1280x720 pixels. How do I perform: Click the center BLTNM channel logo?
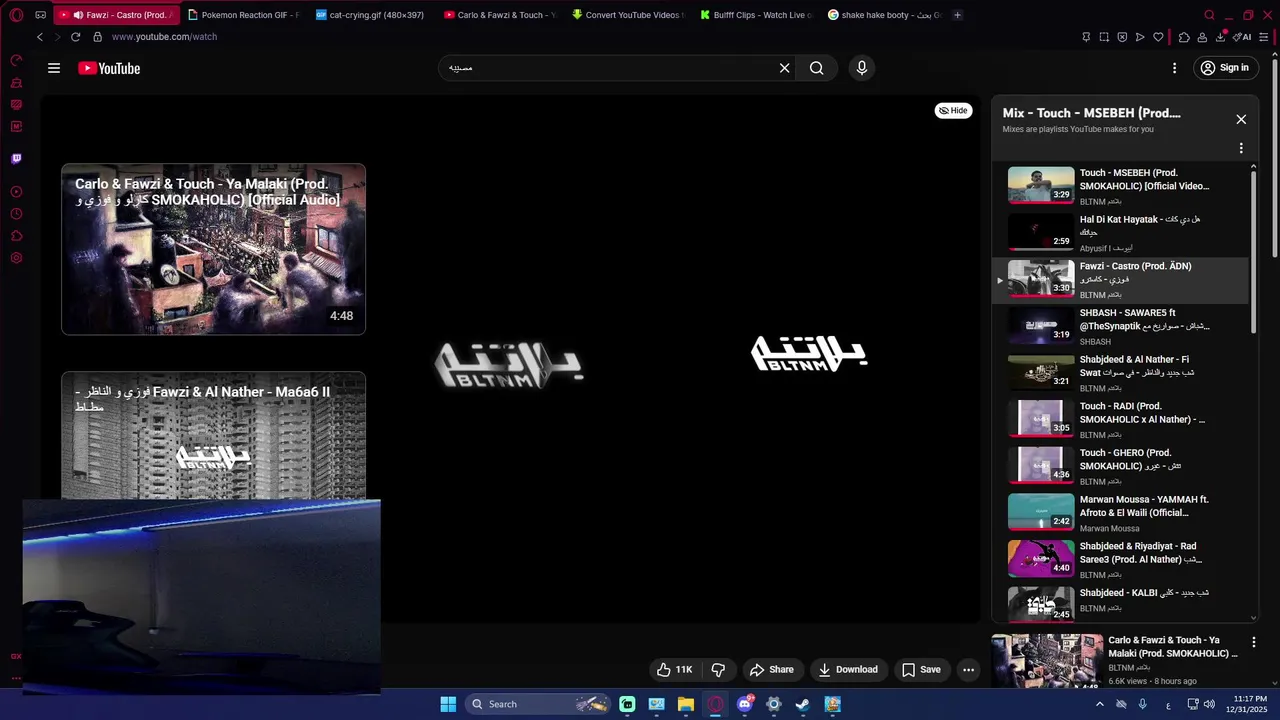(x=509, y=364)
